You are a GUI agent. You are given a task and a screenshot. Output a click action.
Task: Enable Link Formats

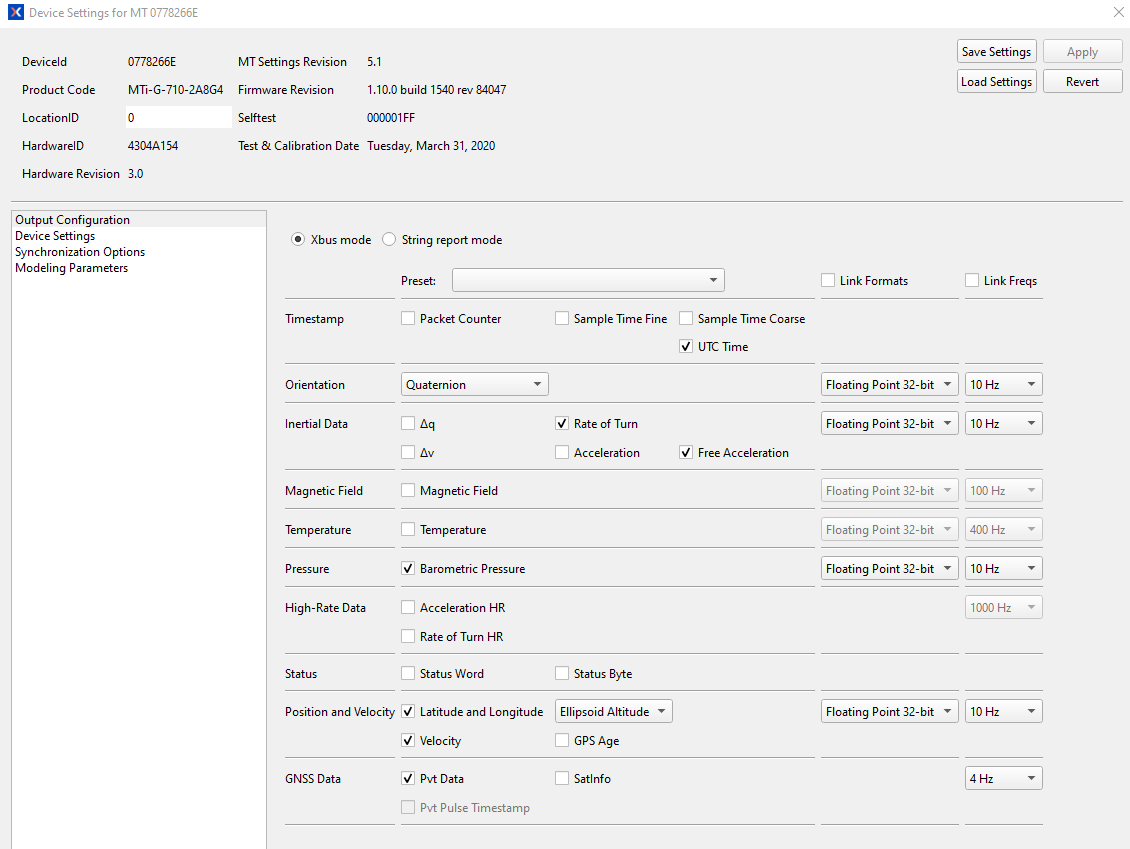[x=828, y=280]
